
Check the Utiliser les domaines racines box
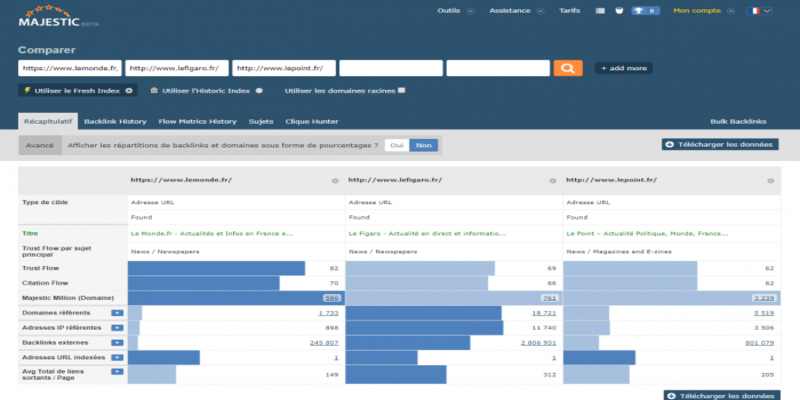pyautogui.click(x=401, y=91)
